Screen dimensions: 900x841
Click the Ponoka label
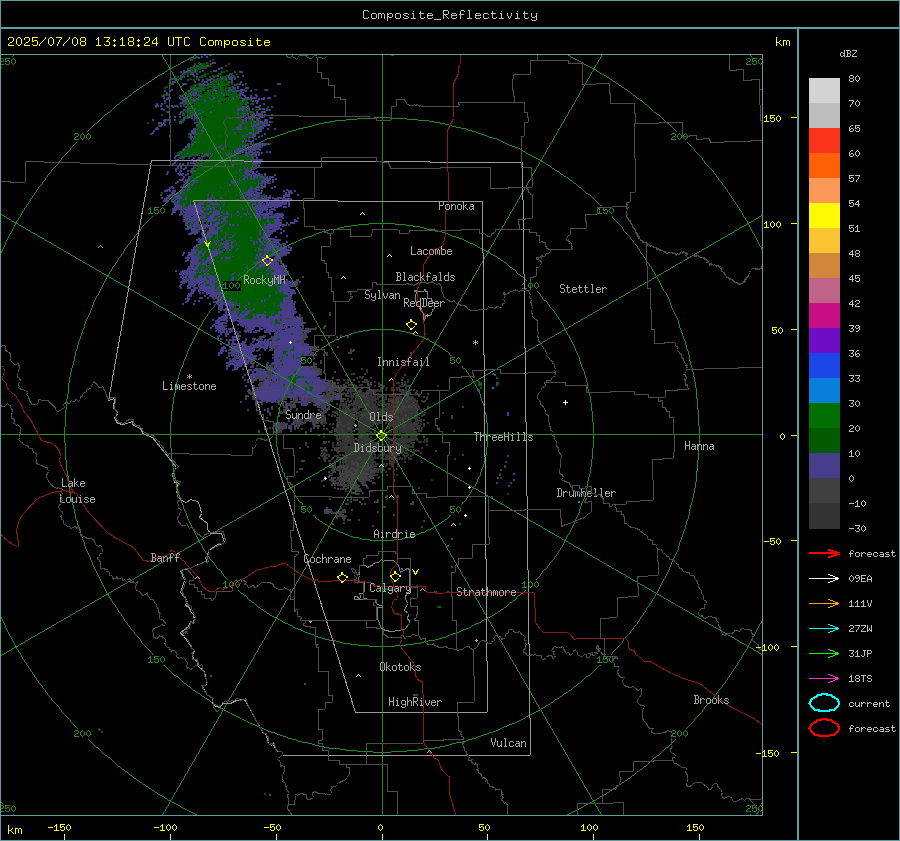456,206
